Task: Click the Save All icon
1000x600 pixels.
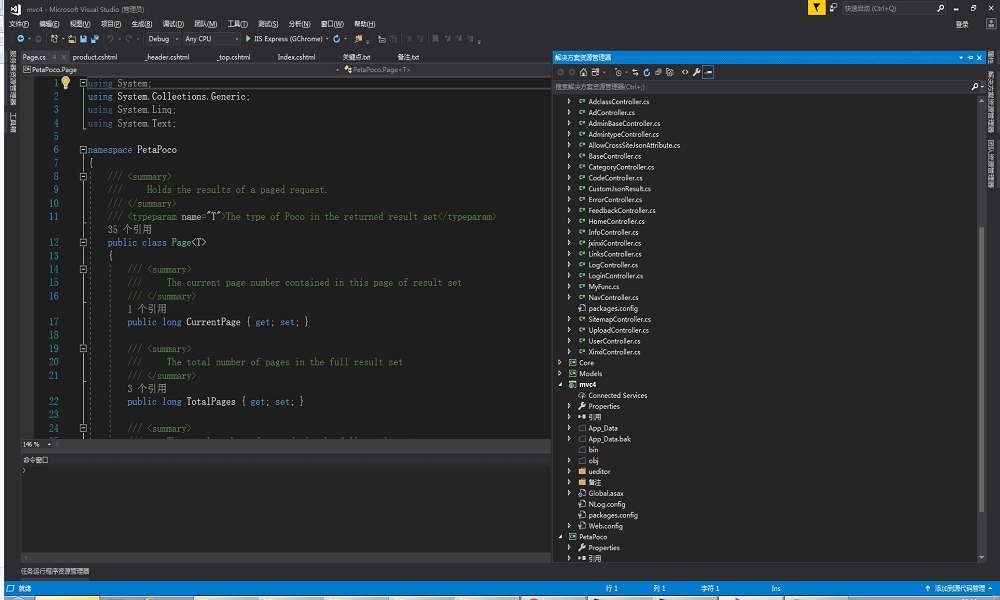Action: click(95, 39)
